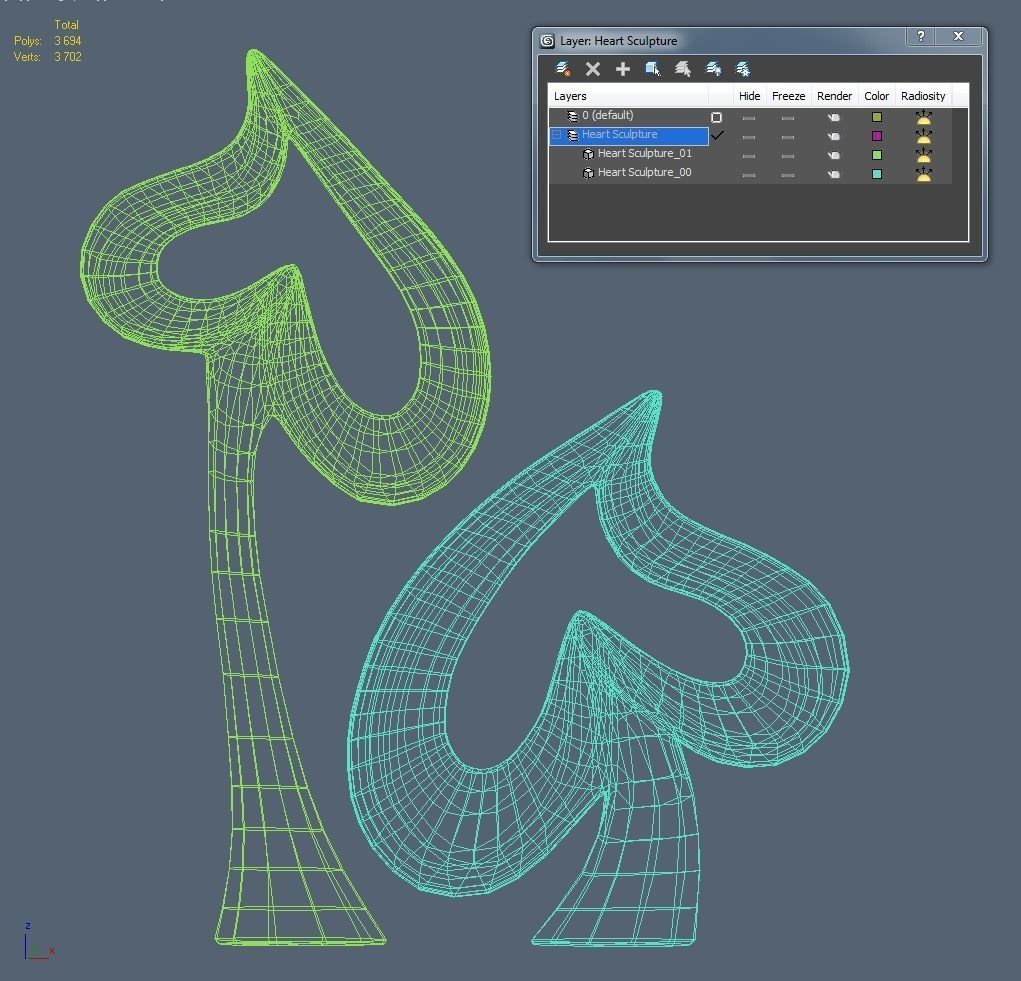Toggle Hide for Heart Sculpture_00 object

pyautogui.click(x=749, y=175)
